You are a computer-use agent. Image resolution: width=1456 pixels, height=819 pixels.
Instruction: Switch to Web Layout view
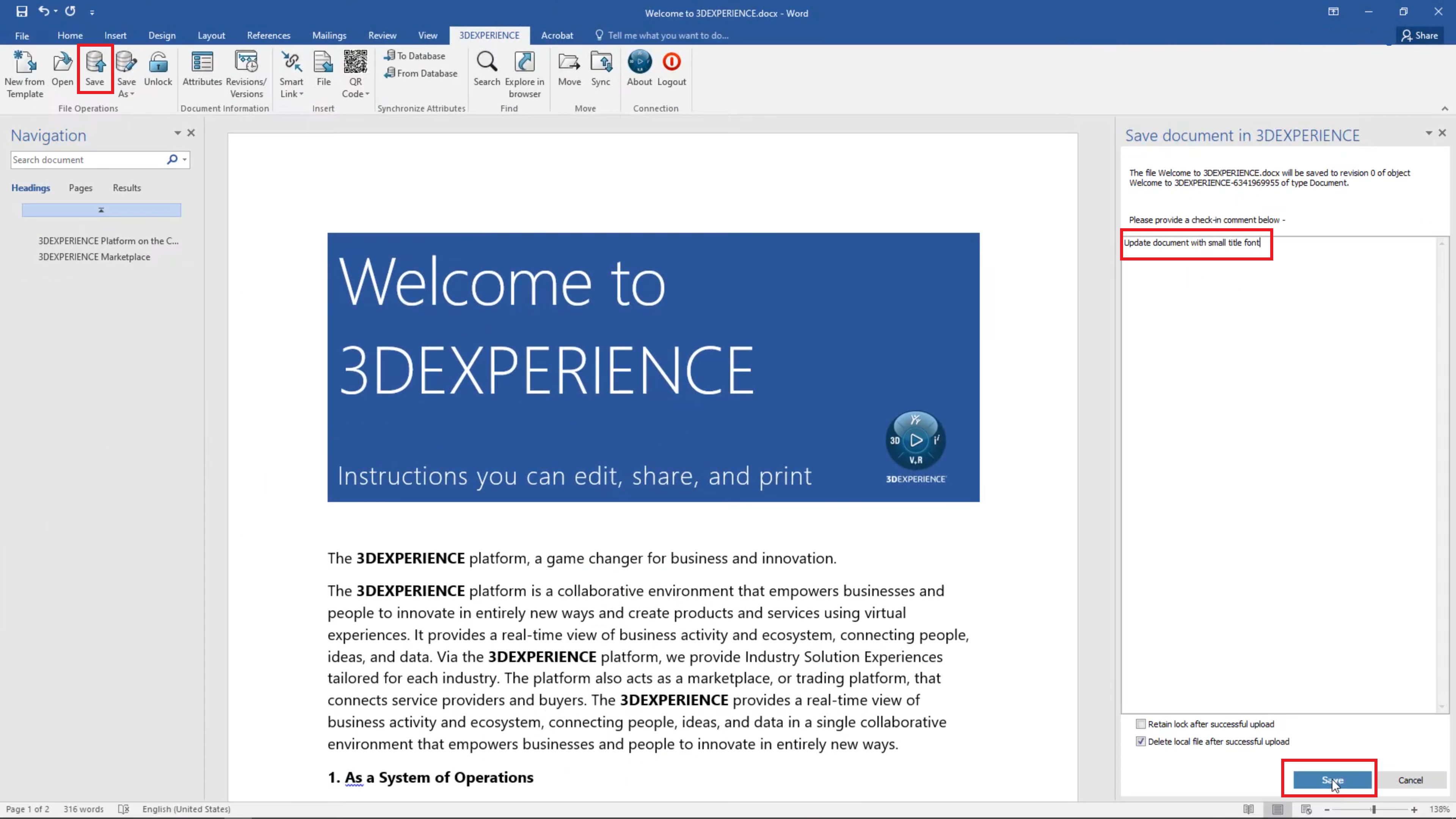pos(1306,810)
